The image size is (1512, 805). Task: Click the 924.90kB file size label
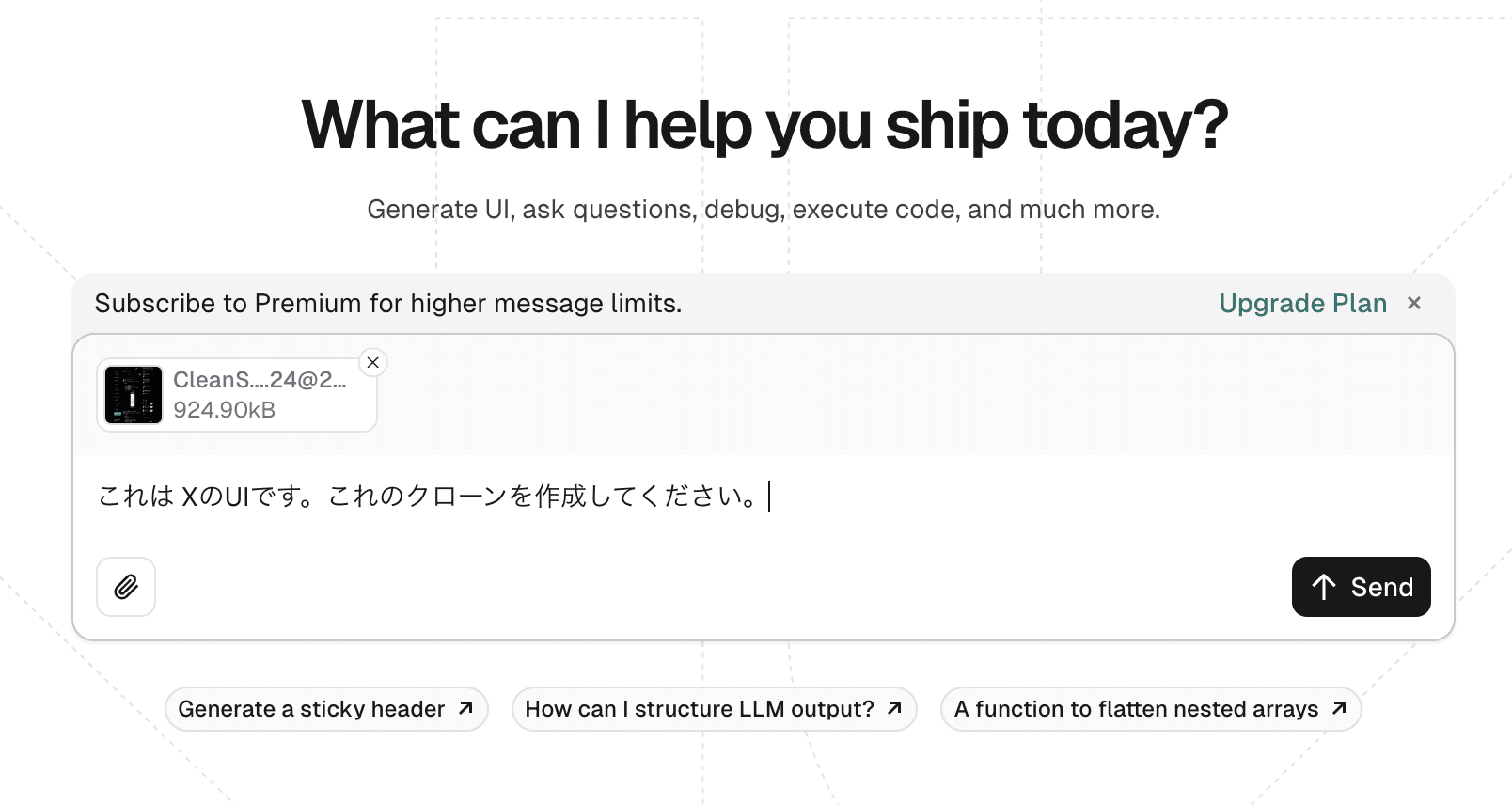point(224,410)
